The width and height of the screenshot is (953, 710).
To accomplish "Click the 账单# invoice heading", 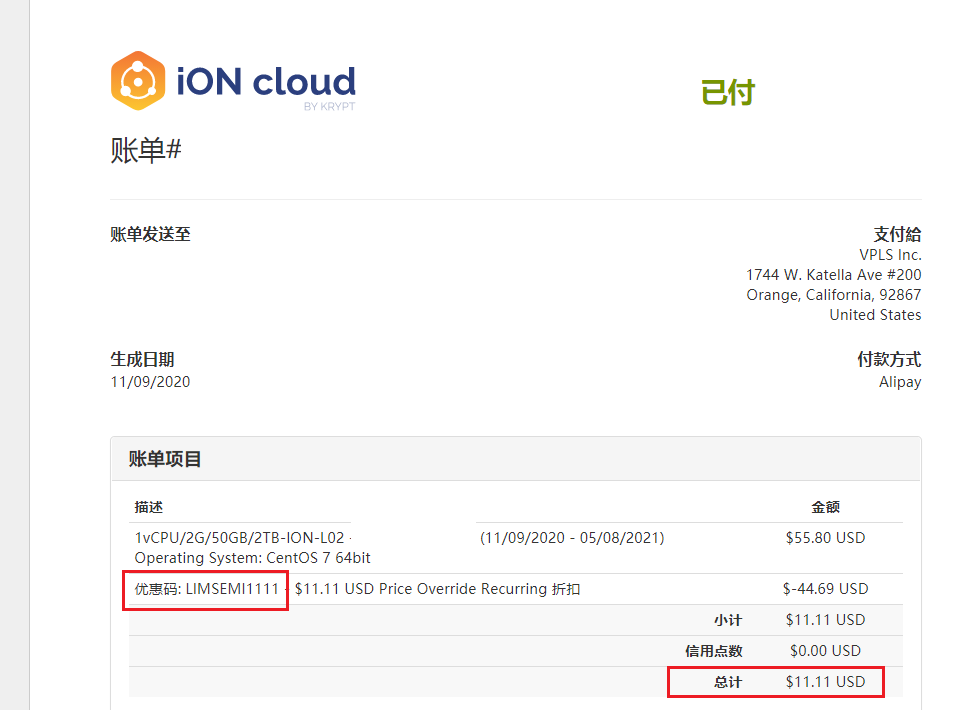I will click(x=146, y=150).
